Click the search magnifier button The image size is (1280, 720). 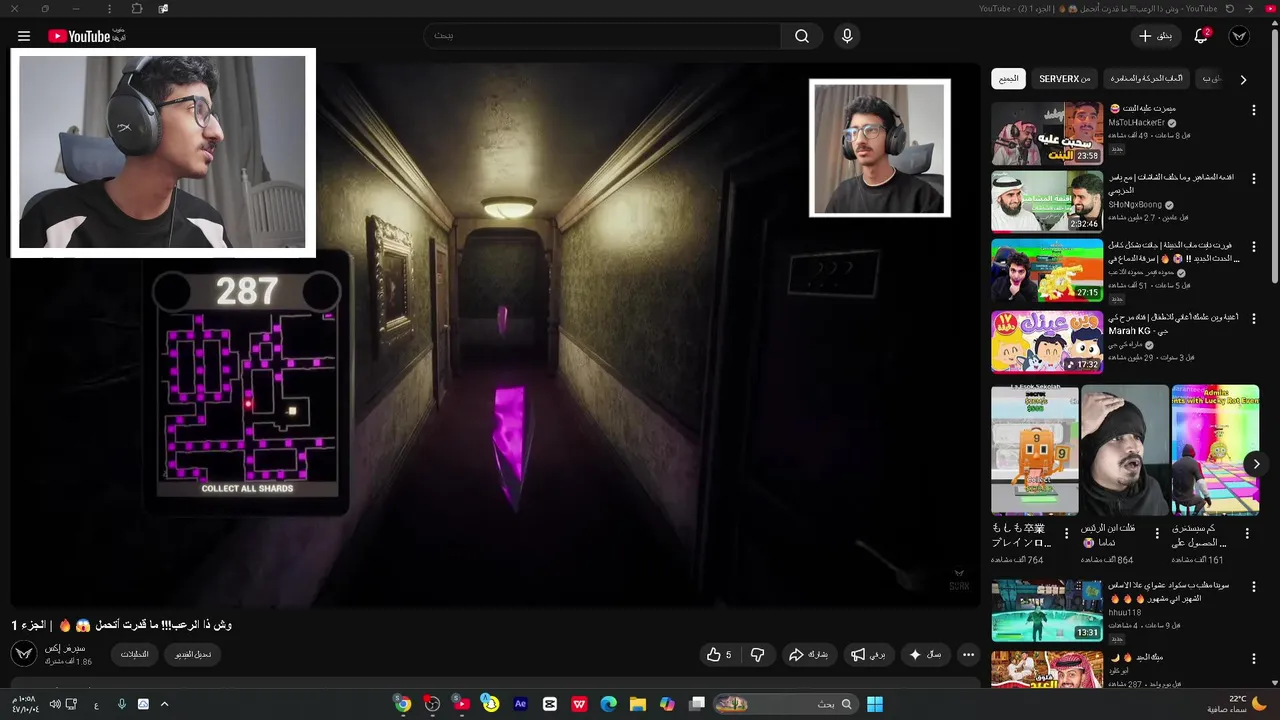pyautogui.click(x=802, y=36)
